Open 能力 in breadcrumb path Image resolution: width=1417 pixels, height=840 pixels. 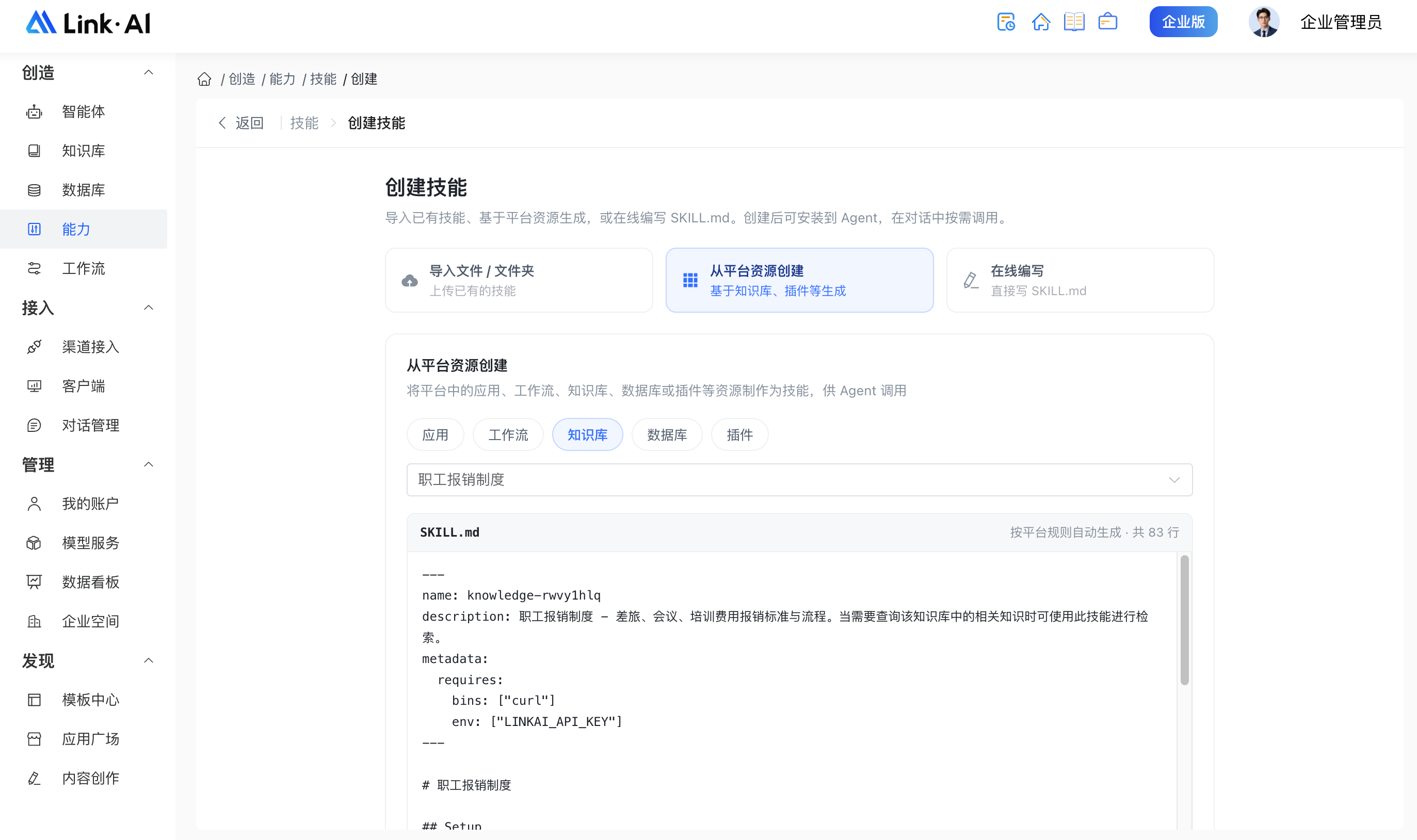[282, 78]
